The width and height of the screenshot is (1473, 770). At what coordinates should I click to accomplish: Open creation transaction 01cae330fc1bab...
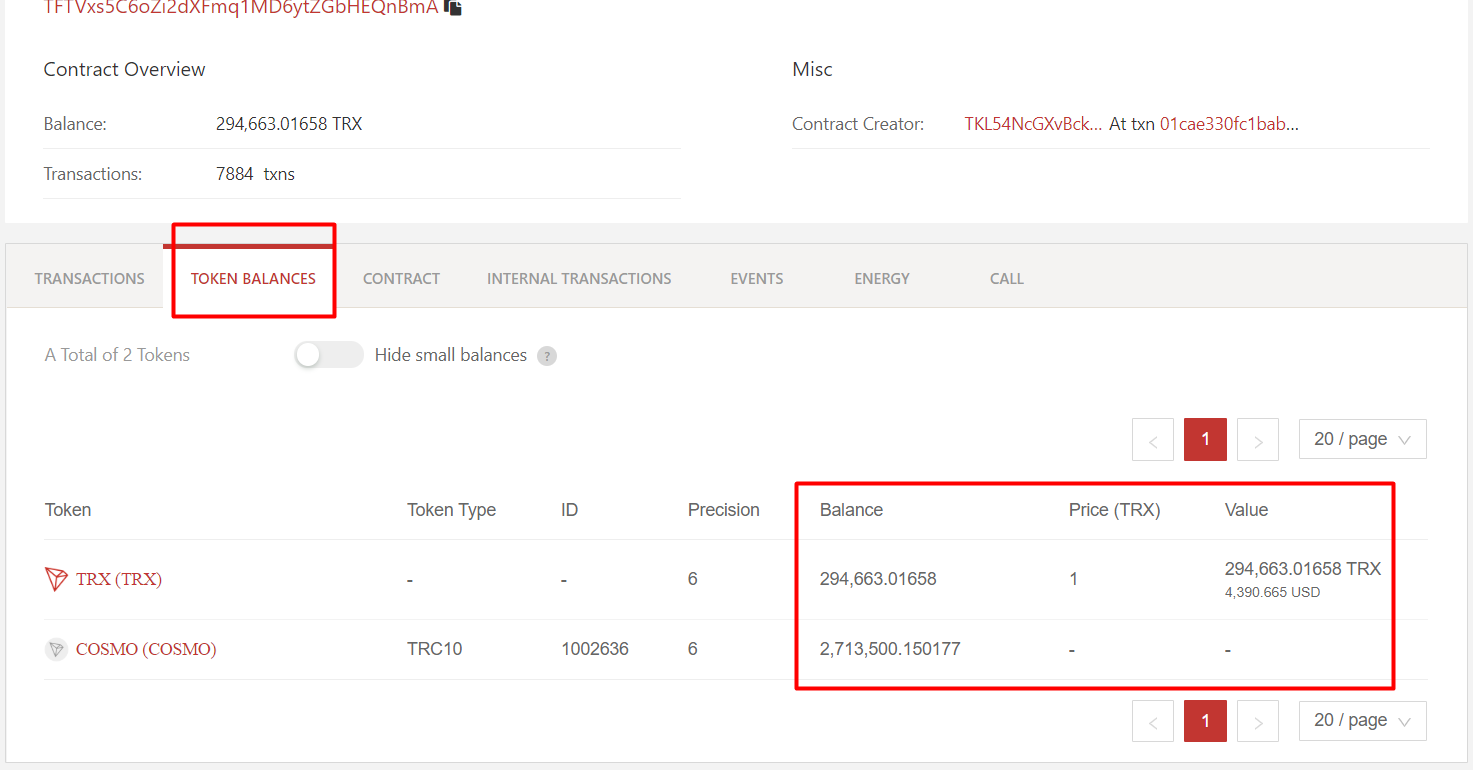click(x=1229, y=124)
